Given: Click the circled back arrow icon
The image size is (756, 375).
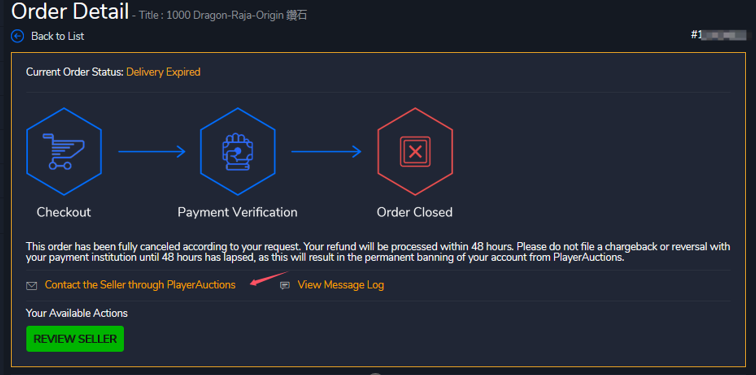Looking at the screenshot, I should coord(17,36).
